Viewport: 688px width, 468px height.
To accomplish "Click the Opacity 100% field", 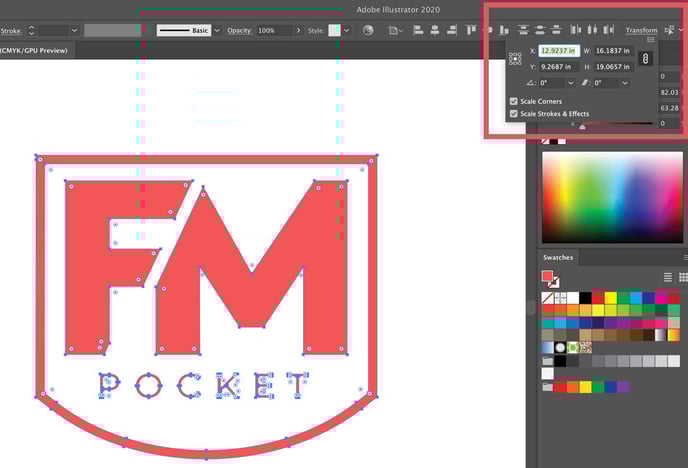I will pyautogui.click(x=274, y=30).
